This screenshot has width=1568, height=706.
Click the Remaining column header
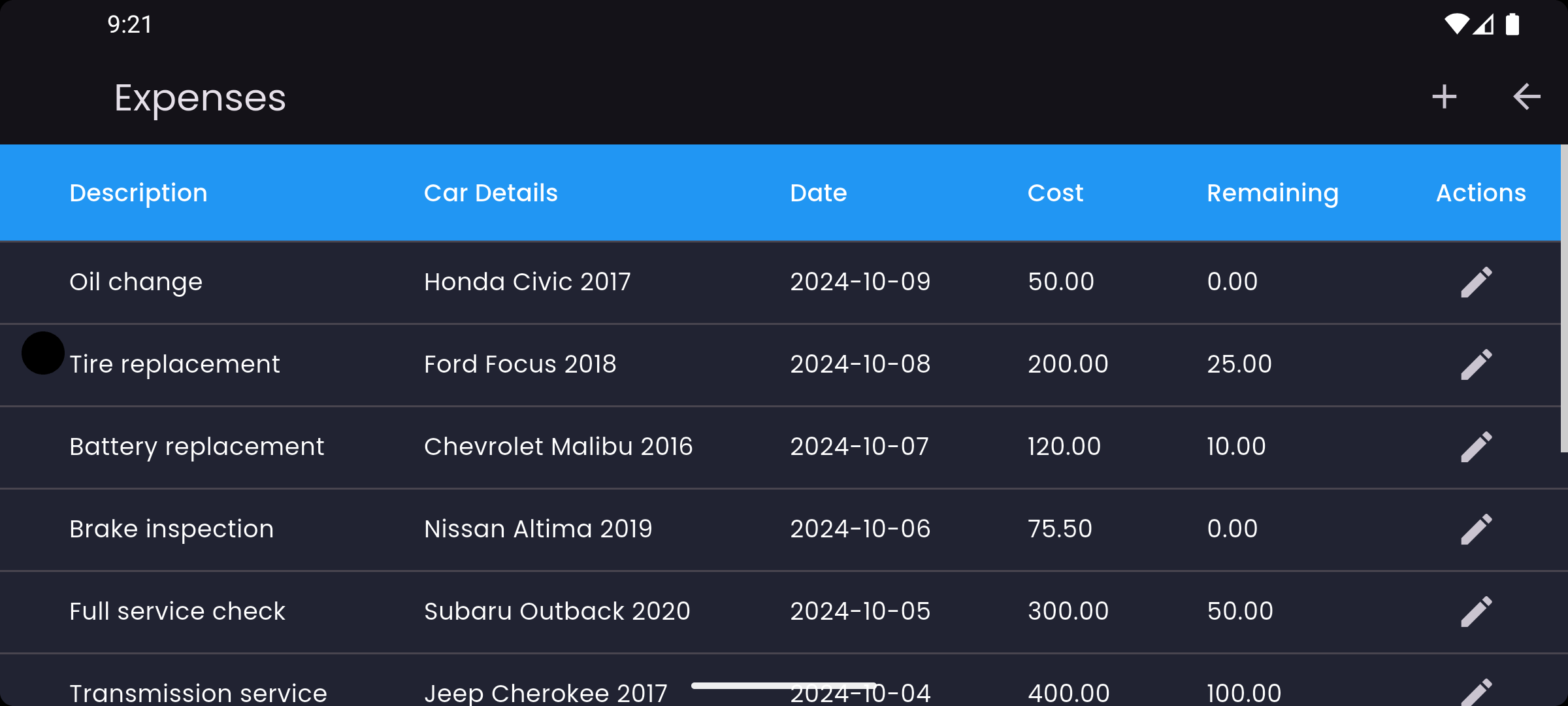(1272, 192)
